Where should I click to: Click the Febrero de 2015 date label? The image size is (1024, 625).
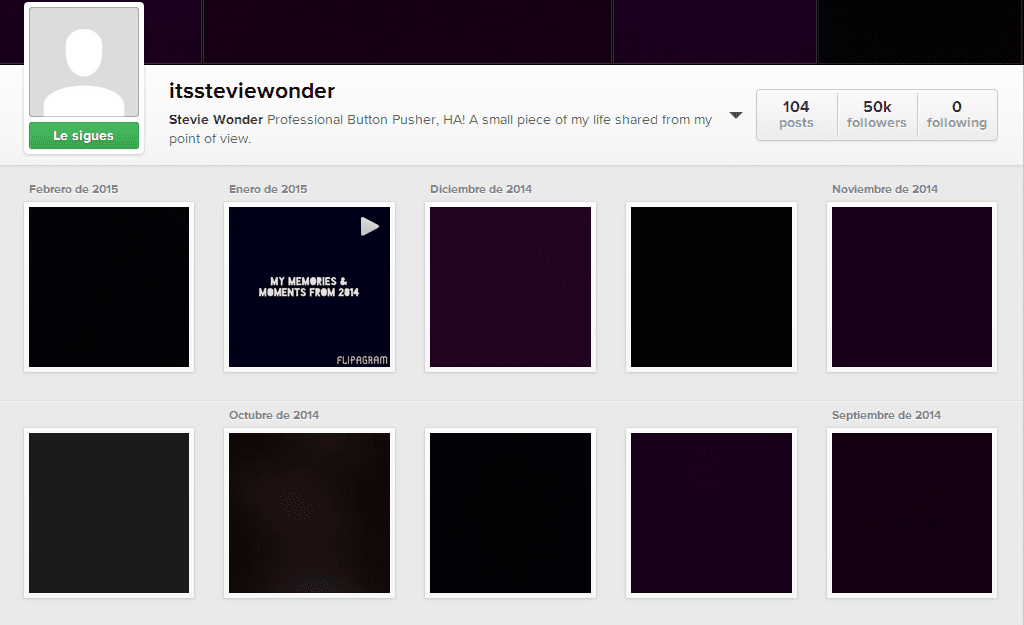point(74,189)
